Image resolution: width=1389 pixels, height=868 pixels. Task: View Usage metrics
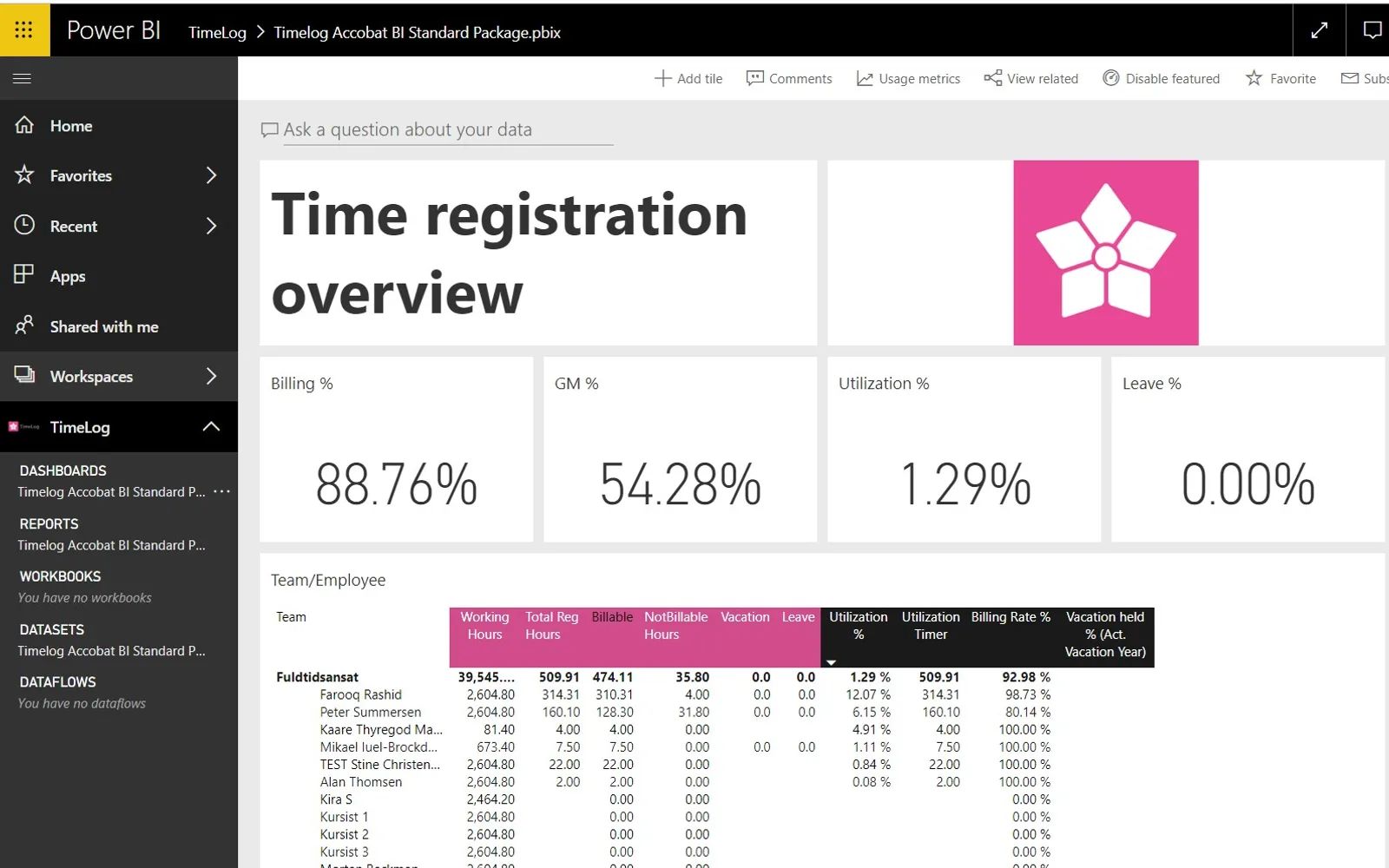[x=908, y=78]
